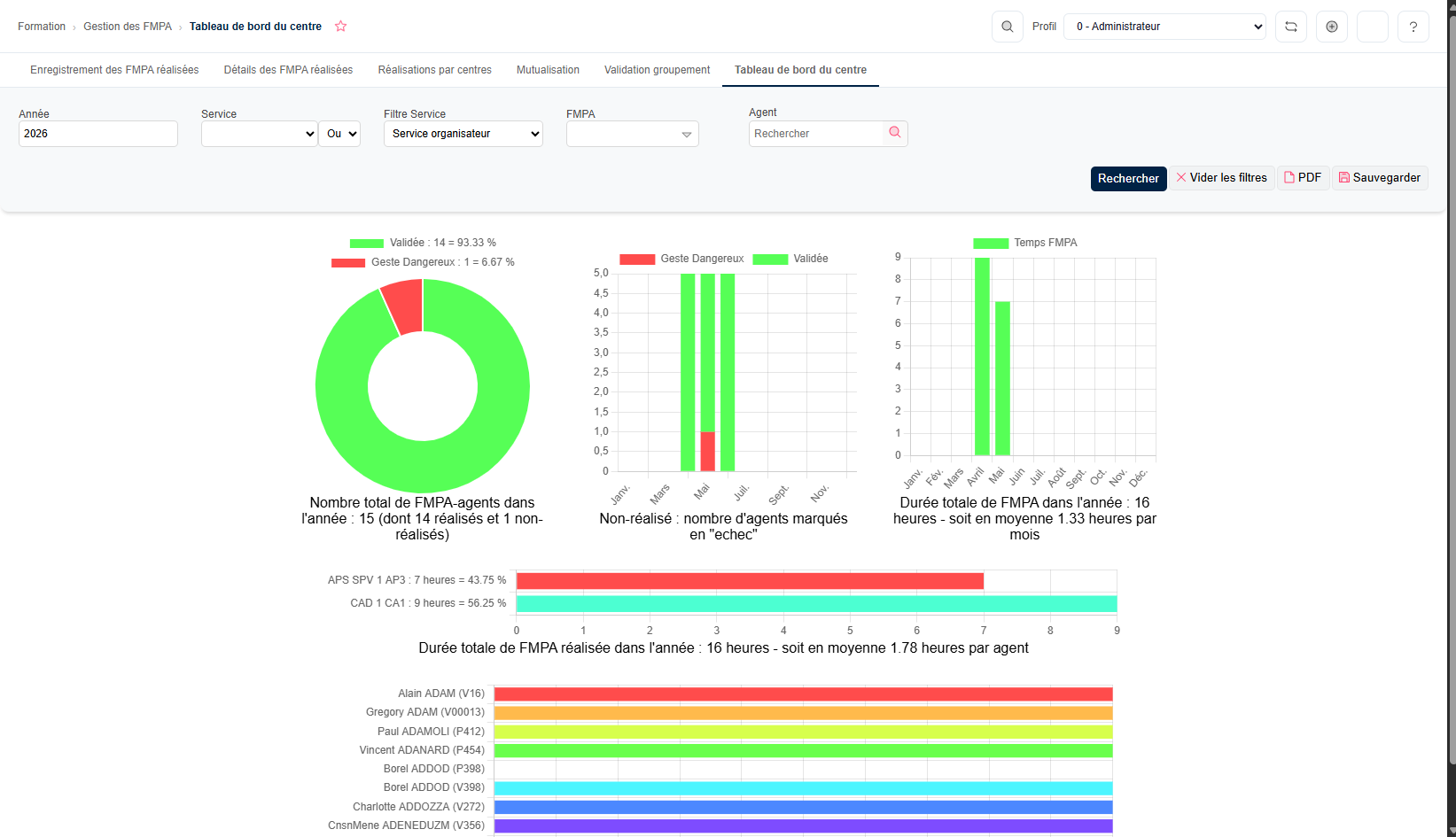Click the Sauvegarder button
This screenshot has width=1456, height=837.
pos(1380,178)
